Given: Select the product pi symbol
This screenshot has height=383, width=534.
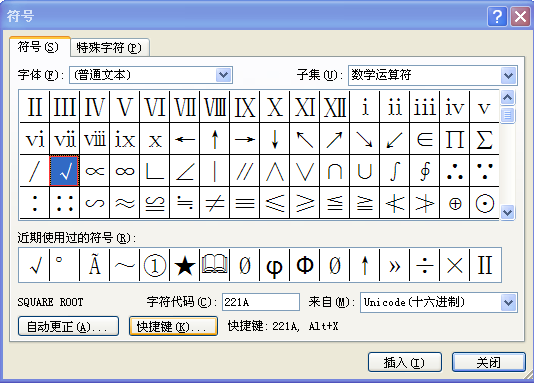Looking at the screenshot, I should 454,139.
